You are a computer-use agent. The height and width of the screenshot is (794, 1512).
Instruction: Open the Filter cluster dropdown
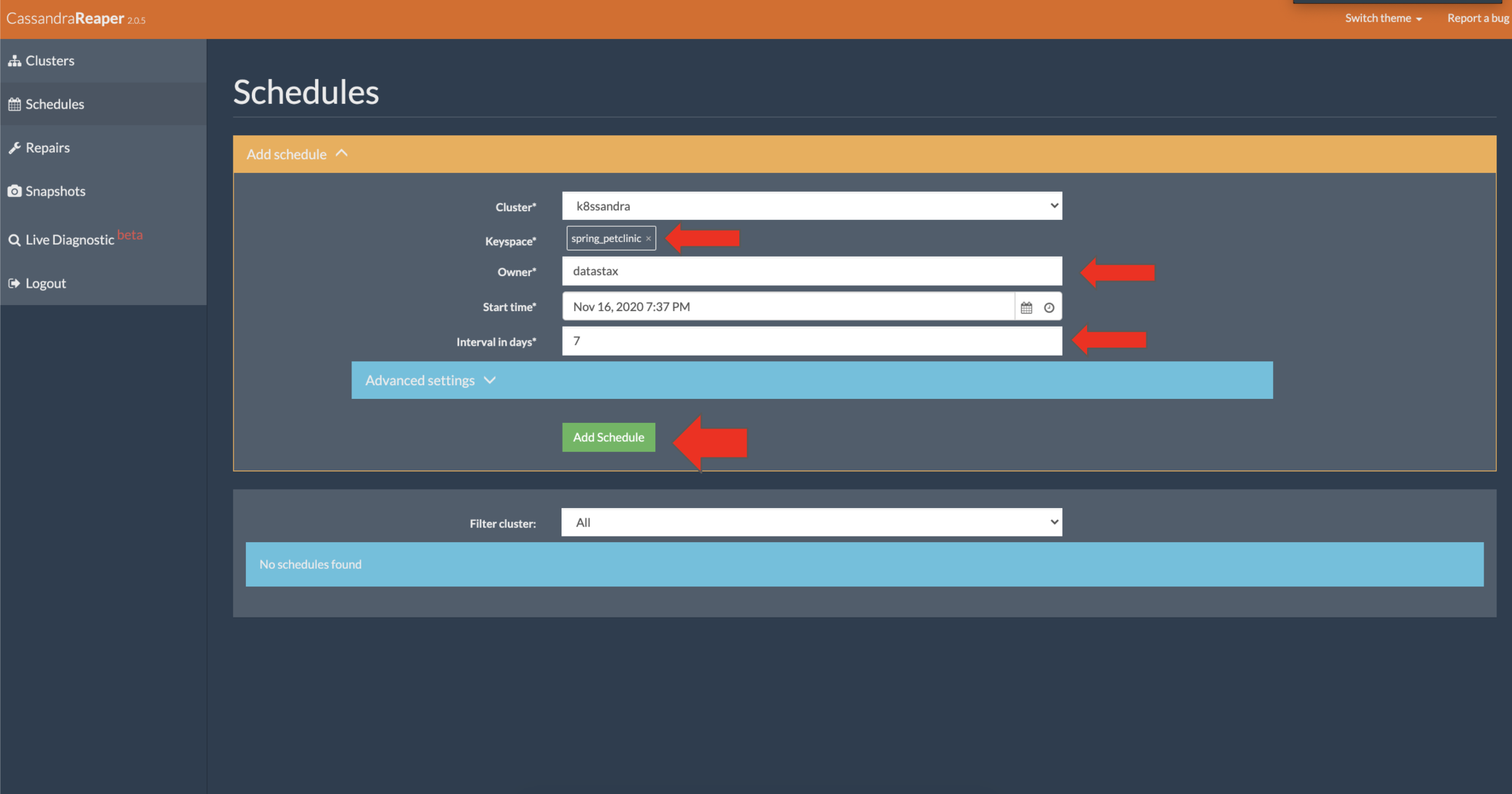pos(812,522)
